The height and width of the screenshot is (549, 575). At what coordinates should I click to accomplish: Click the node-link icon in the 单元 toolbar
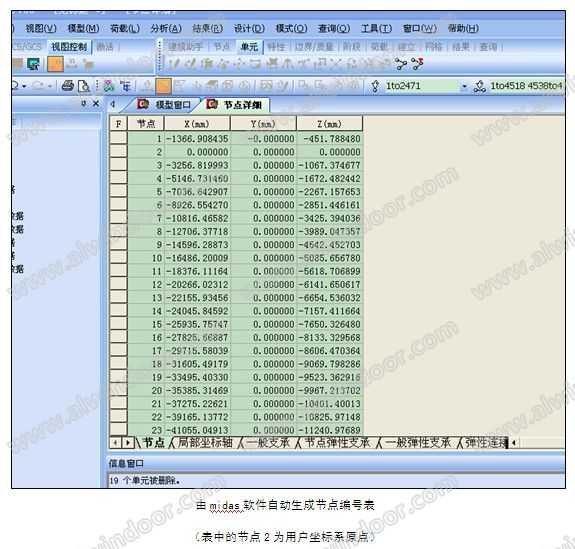[401, 64]
